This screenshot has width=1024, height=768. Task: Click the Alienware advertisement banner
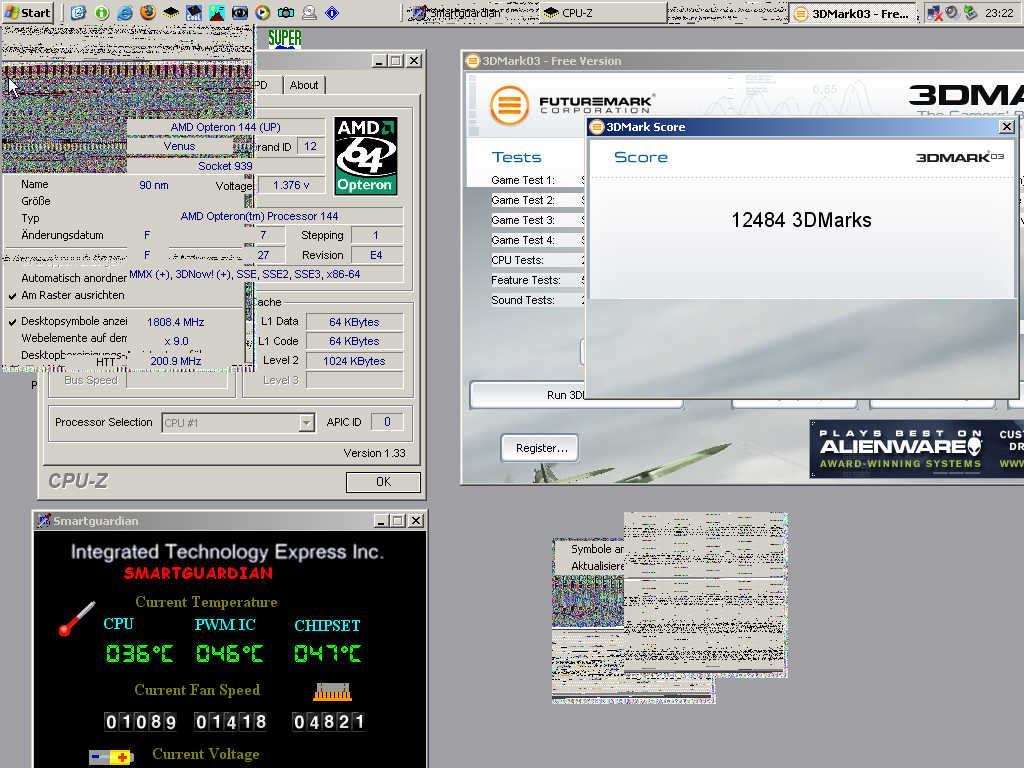(916, 449)
